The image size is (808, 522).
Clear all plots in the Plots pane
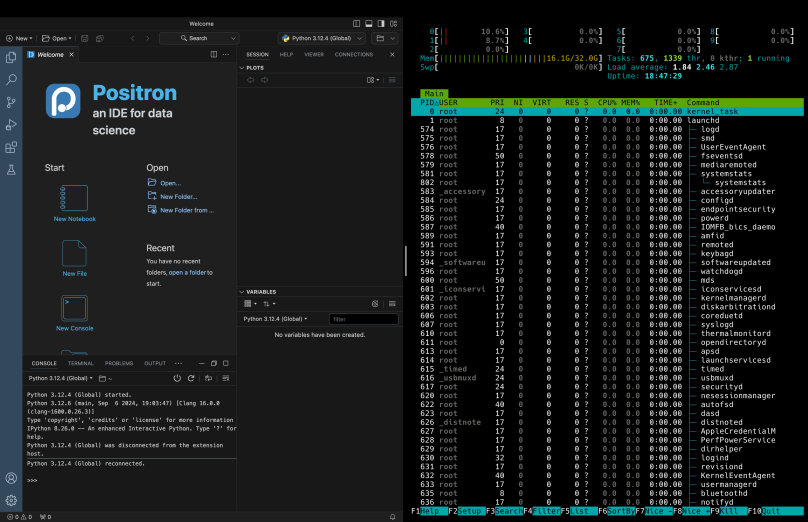click(392, 80)
